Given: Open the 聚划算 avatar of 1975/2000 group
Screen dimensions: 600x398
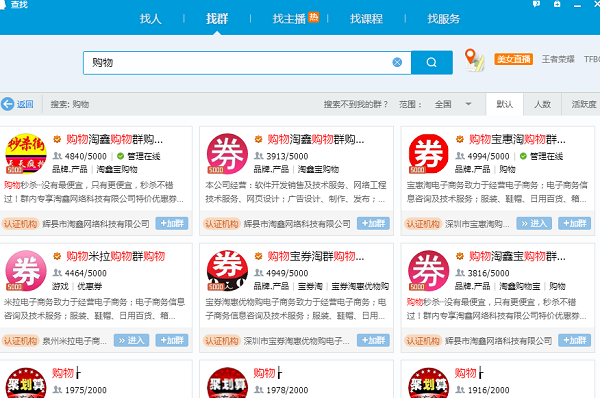Looking at the screenshot, I should coord(26,383).
